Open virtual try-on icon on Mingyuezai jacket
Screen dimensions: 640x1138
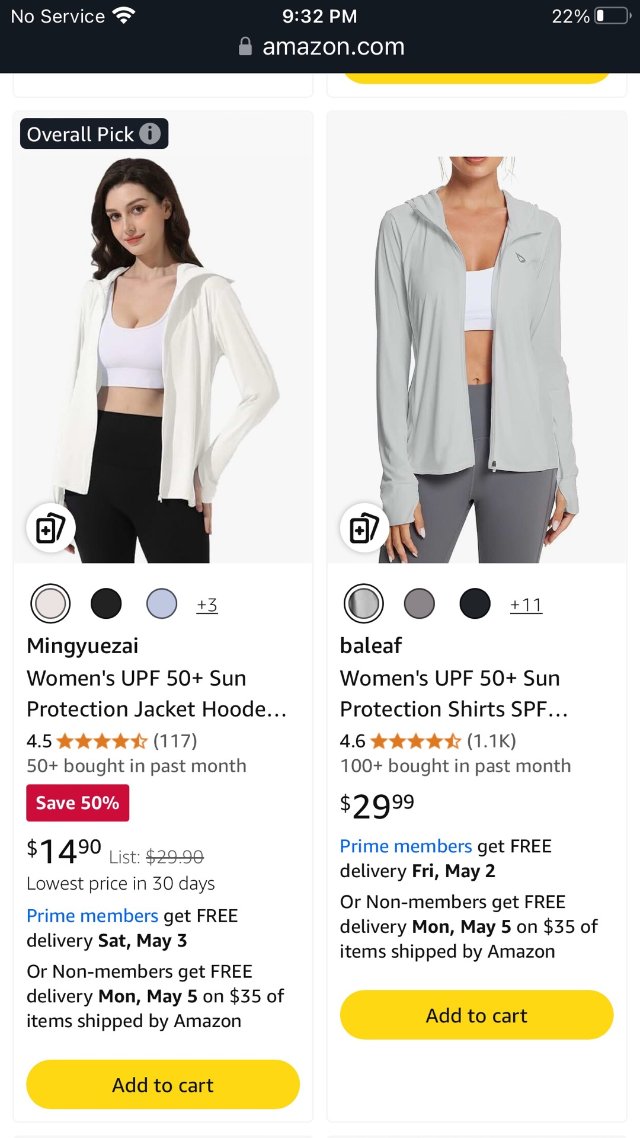click(50, 528)
